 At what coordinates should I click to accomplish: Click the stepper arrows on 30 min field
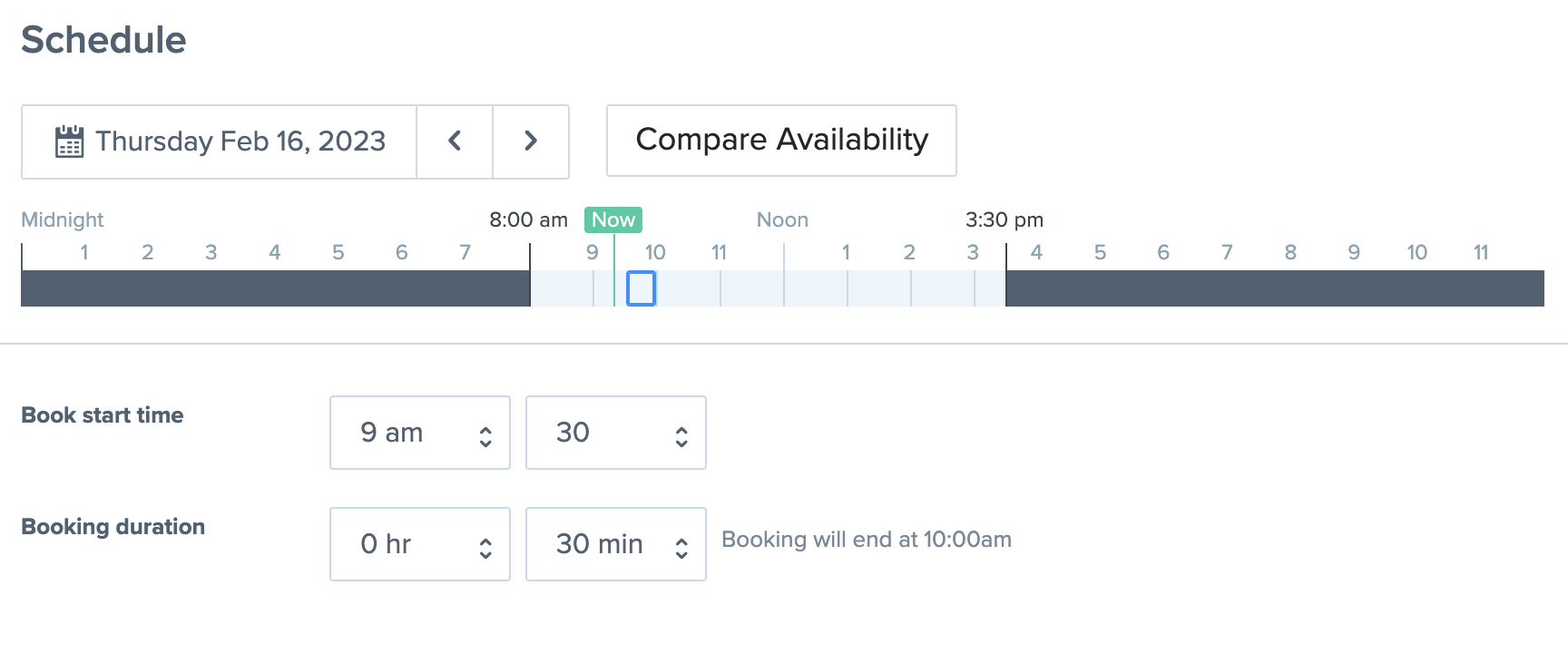click(681, 548)
